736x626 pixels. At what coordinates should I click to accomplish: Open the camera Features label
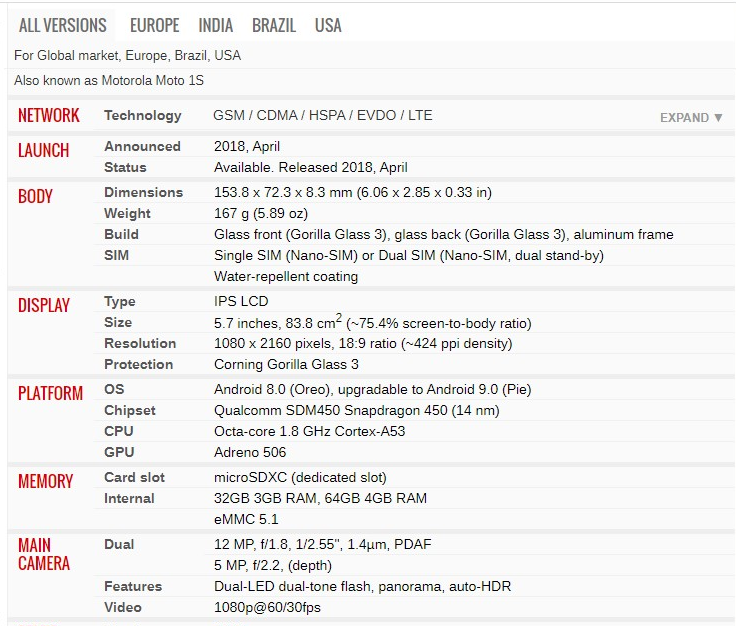tap(133, 587)
